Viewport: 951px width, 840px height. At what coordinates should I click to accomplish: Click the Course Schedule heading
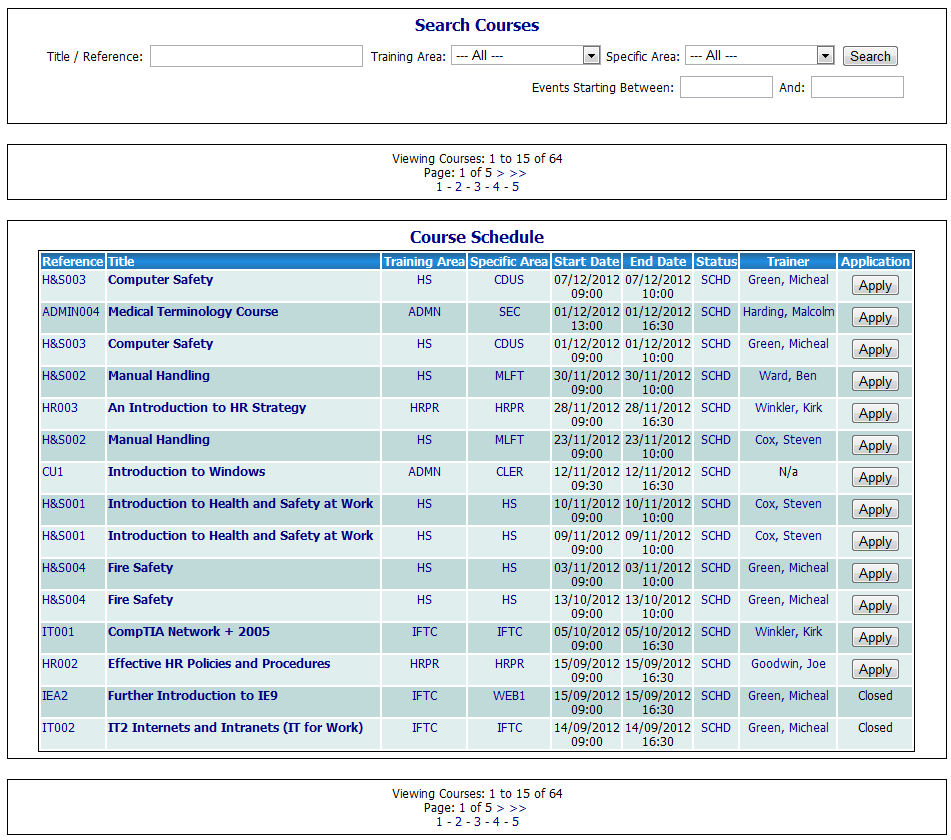coord(477,237)
